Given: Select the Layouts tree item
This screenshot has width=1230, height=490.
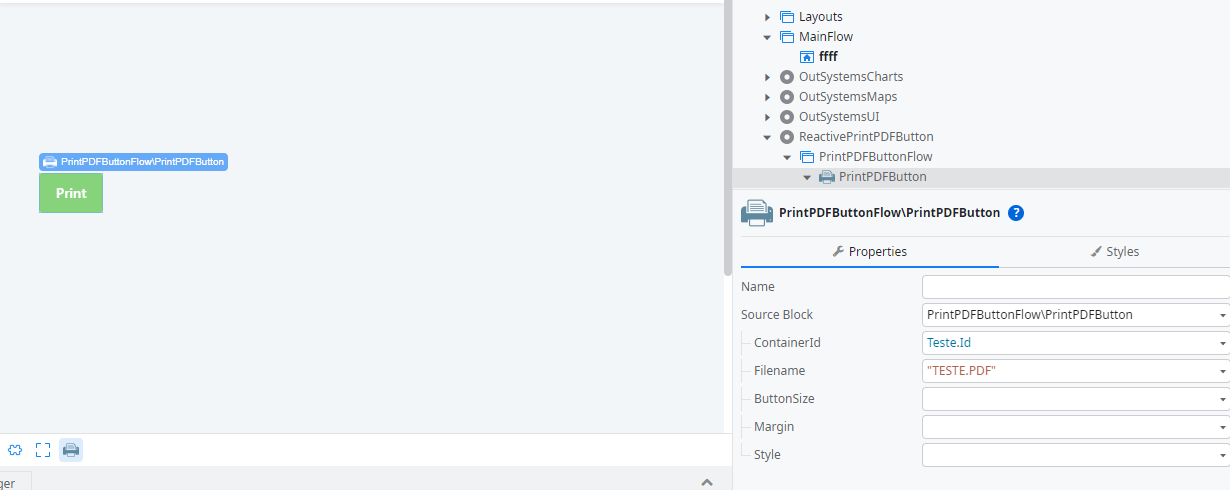Looking at the screenshot, I should coord(821,17).
